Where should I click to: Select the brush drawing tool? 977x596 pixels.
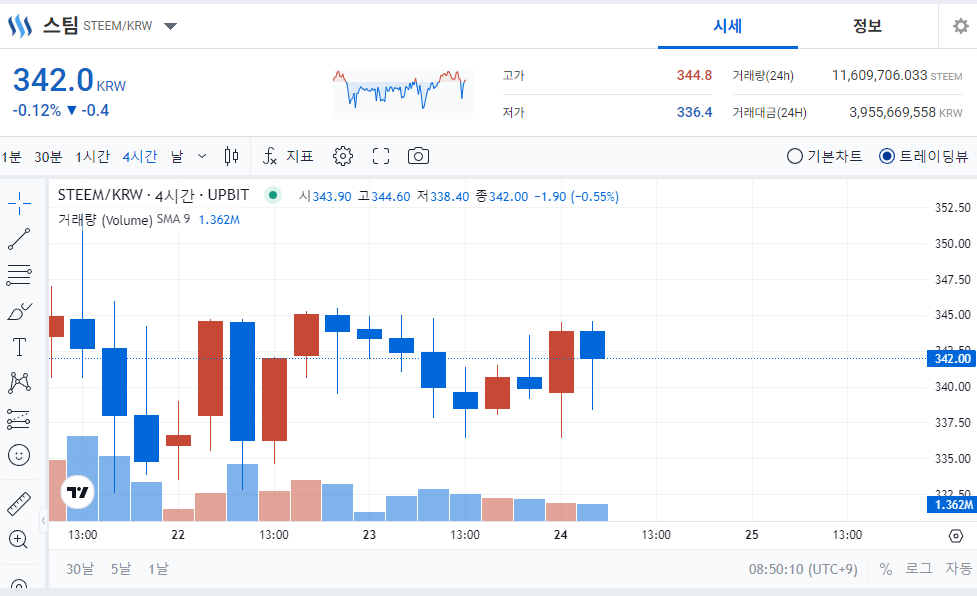[19, 311]
